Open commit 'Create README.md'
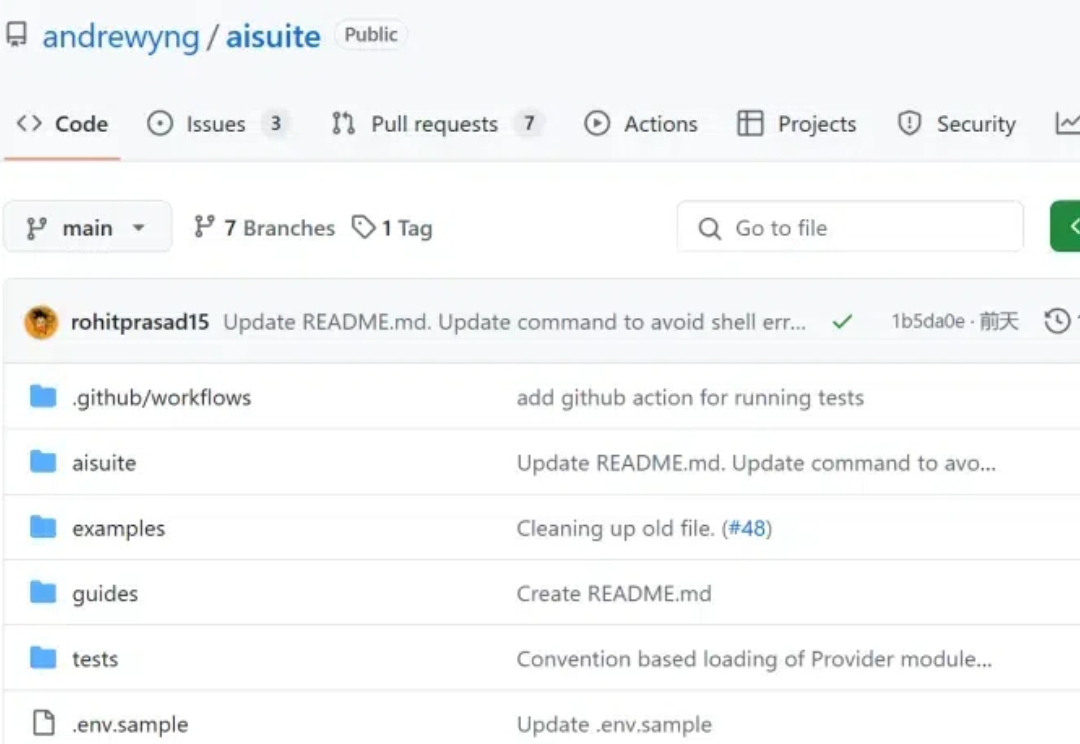1080x744 pixels. click(x=614, y=594)
